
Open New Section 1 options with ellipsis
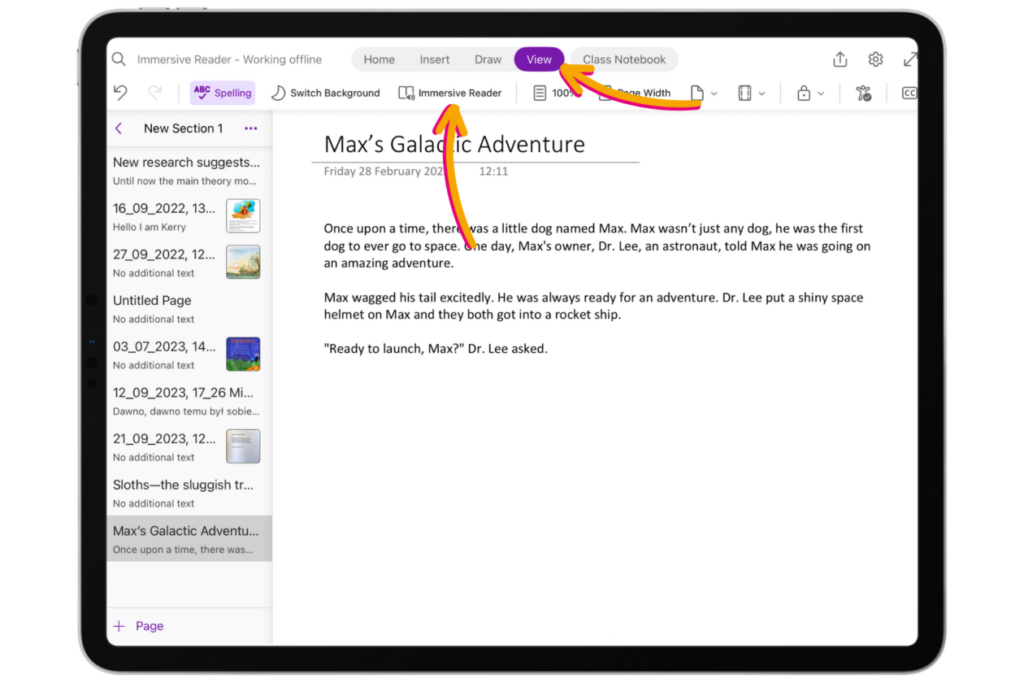[x=251, y=128]
